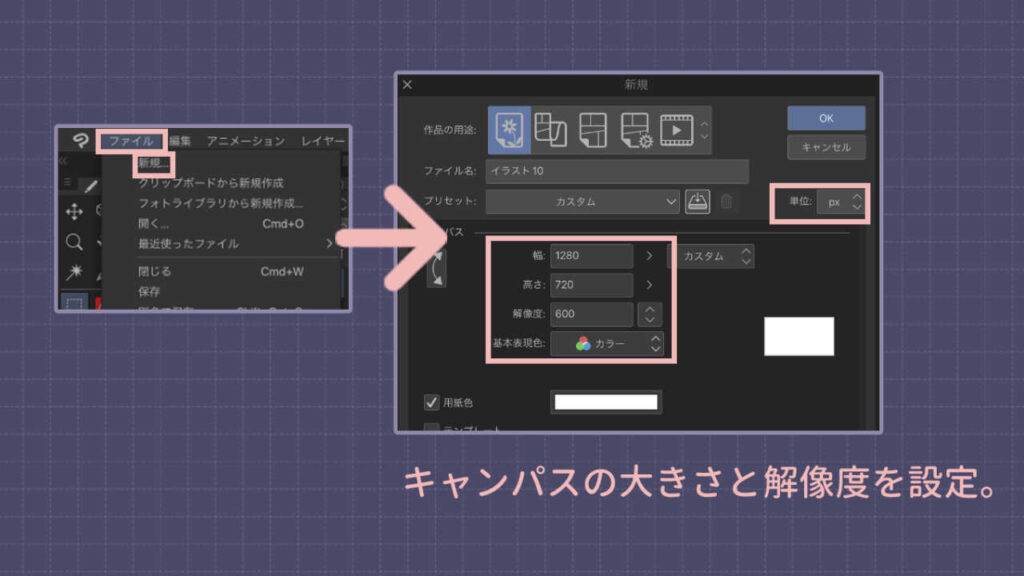Click the white canvas preview thumbnail

point(799,336)
